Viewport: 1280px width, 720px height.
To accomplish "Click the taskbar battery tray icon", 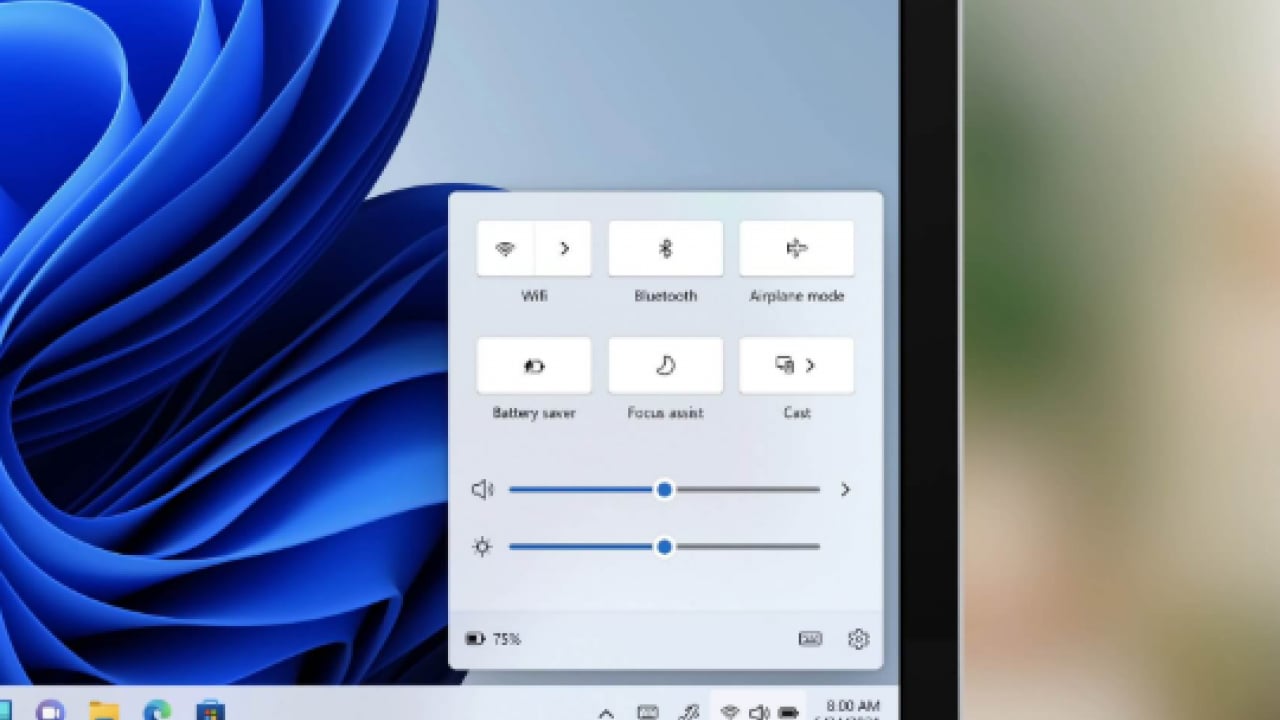I will pyautogui.click(x=789, y=712).
